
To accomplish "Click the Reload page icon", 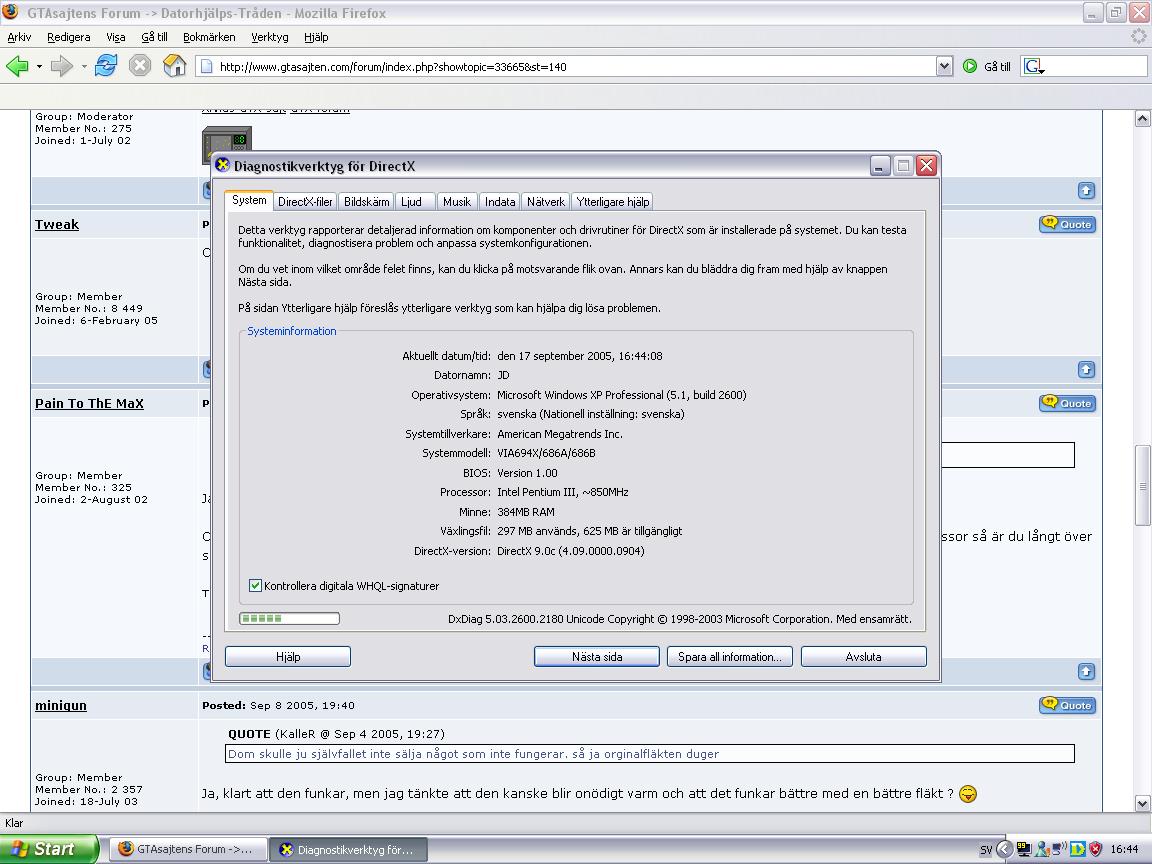I will coord(106,66).
